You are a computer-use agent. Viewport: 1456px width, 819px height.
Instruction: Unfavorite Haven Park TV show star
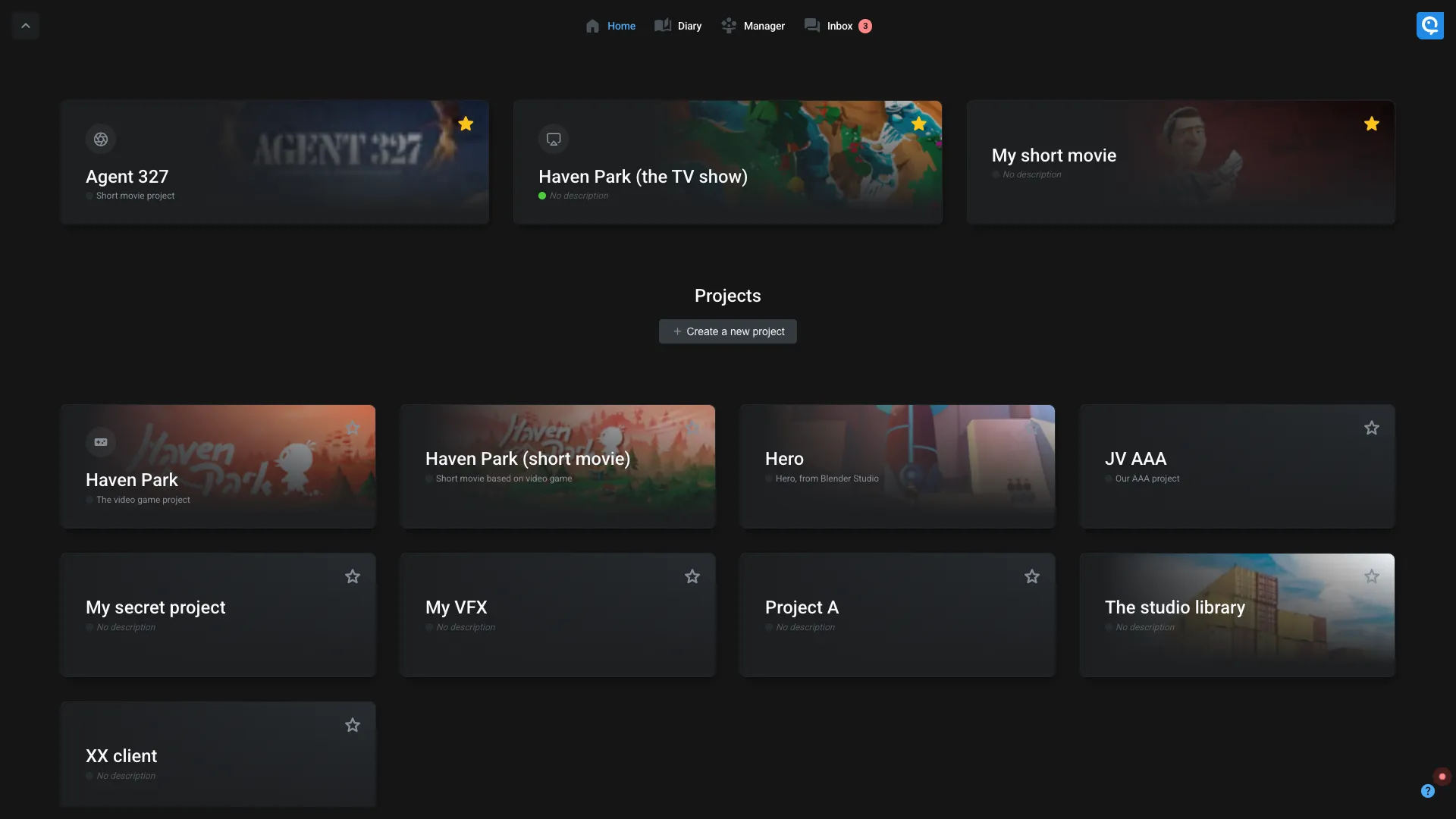tap(918, 124)
